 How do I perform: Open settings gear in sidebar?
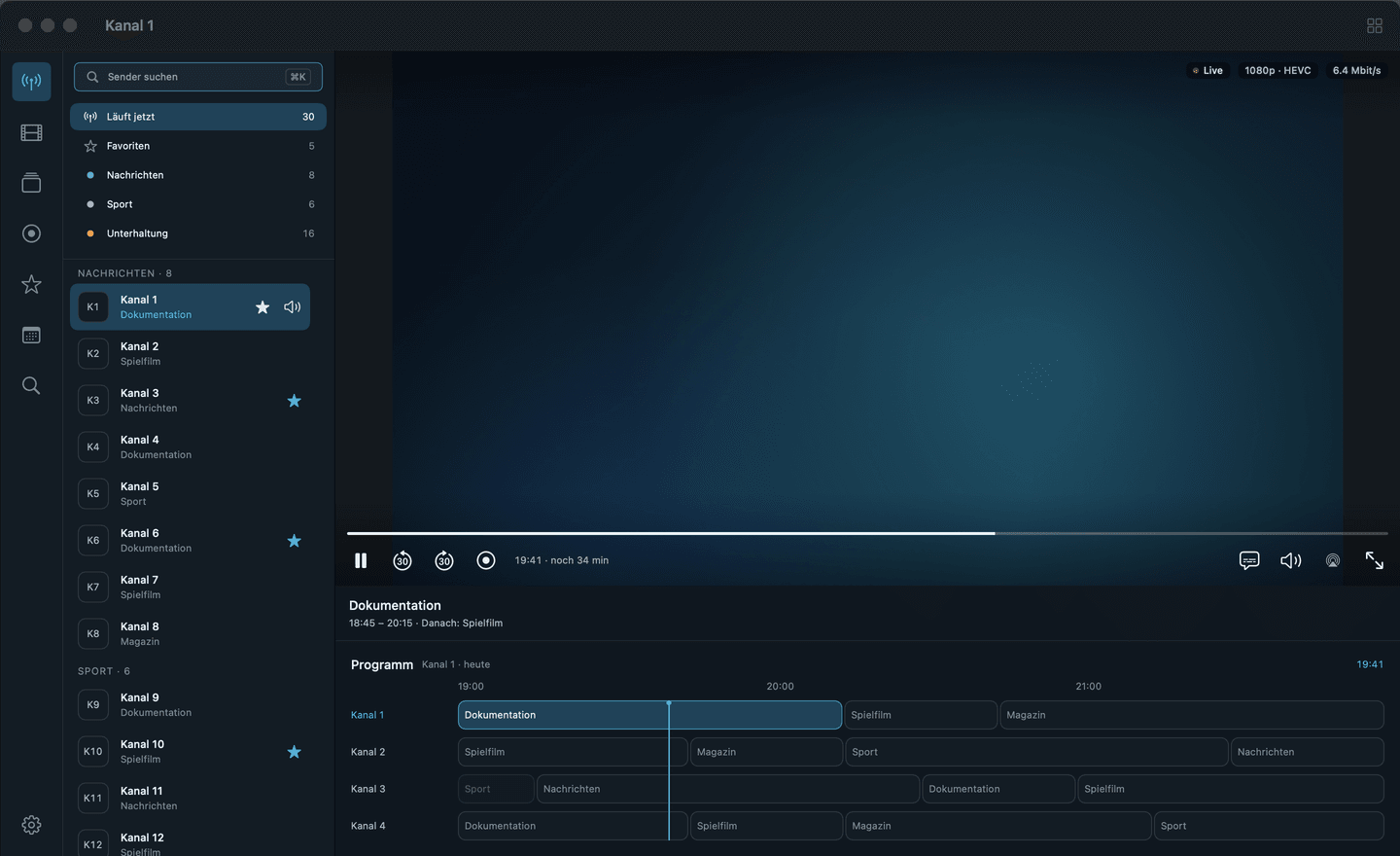(x=31, y=825)
